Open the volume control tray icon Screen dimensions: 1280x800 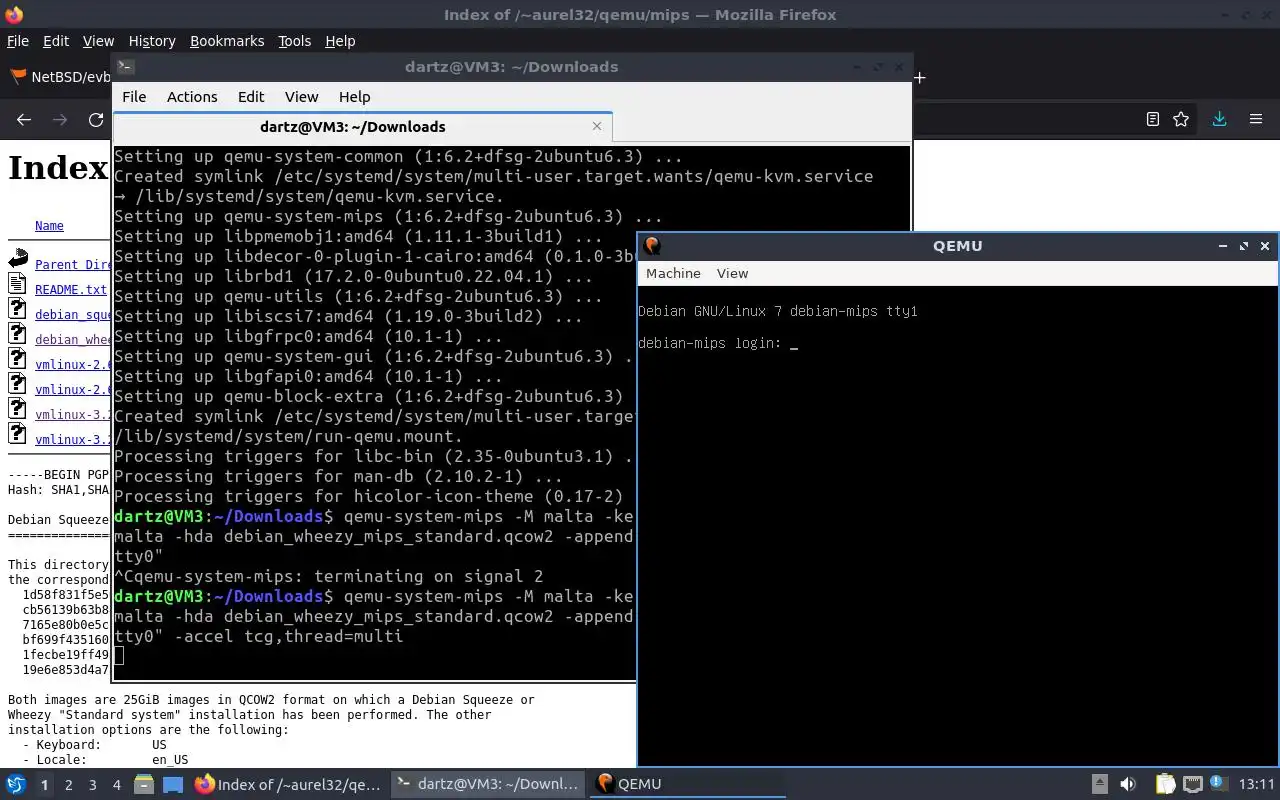[1128, 784]
